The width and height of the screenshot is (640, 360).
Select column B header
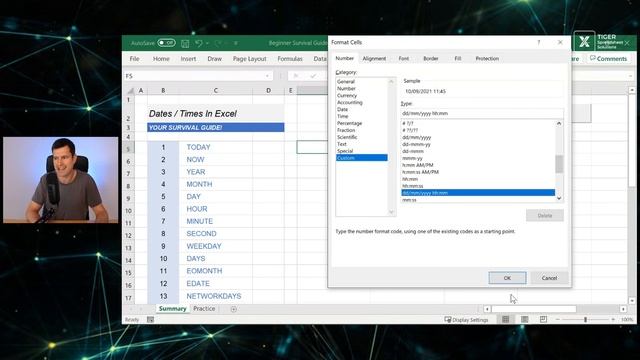tap(163, 90)
